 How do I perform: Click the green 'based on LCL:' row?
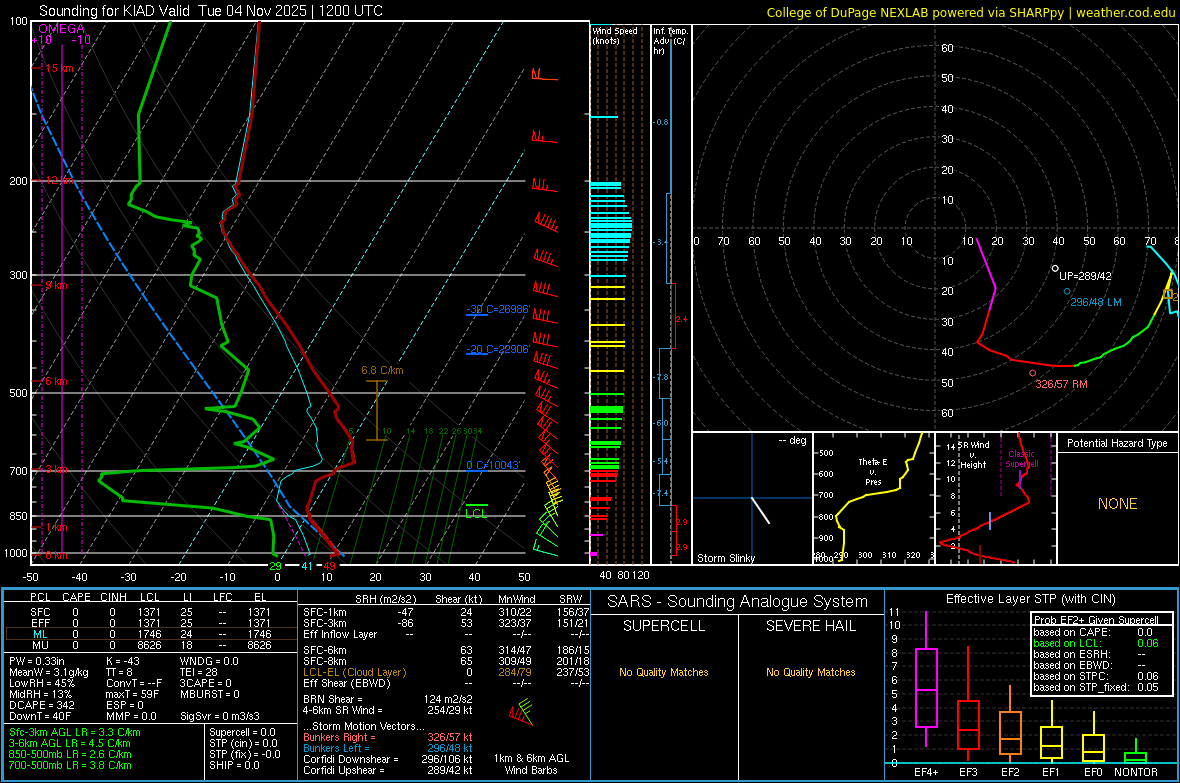click(x=1096, y=643)
